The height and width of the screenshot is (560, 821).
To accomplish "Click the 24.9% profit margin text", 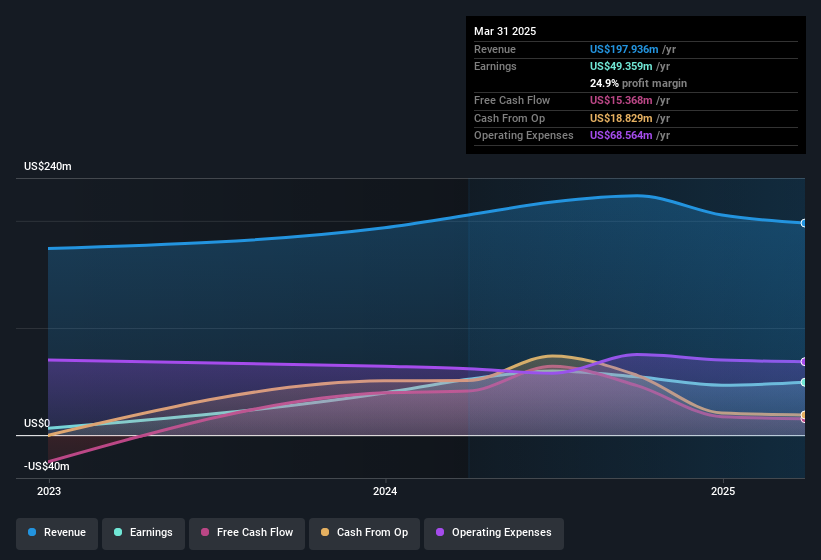I will click(638, 83).
